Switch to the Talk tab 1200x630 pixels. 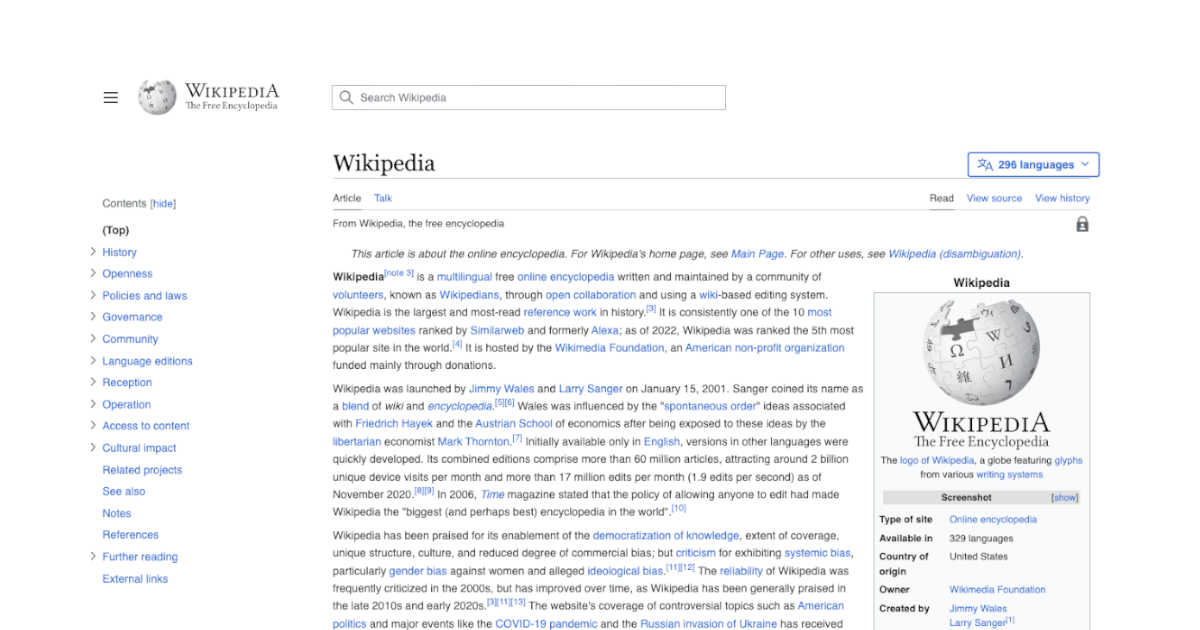383,198
